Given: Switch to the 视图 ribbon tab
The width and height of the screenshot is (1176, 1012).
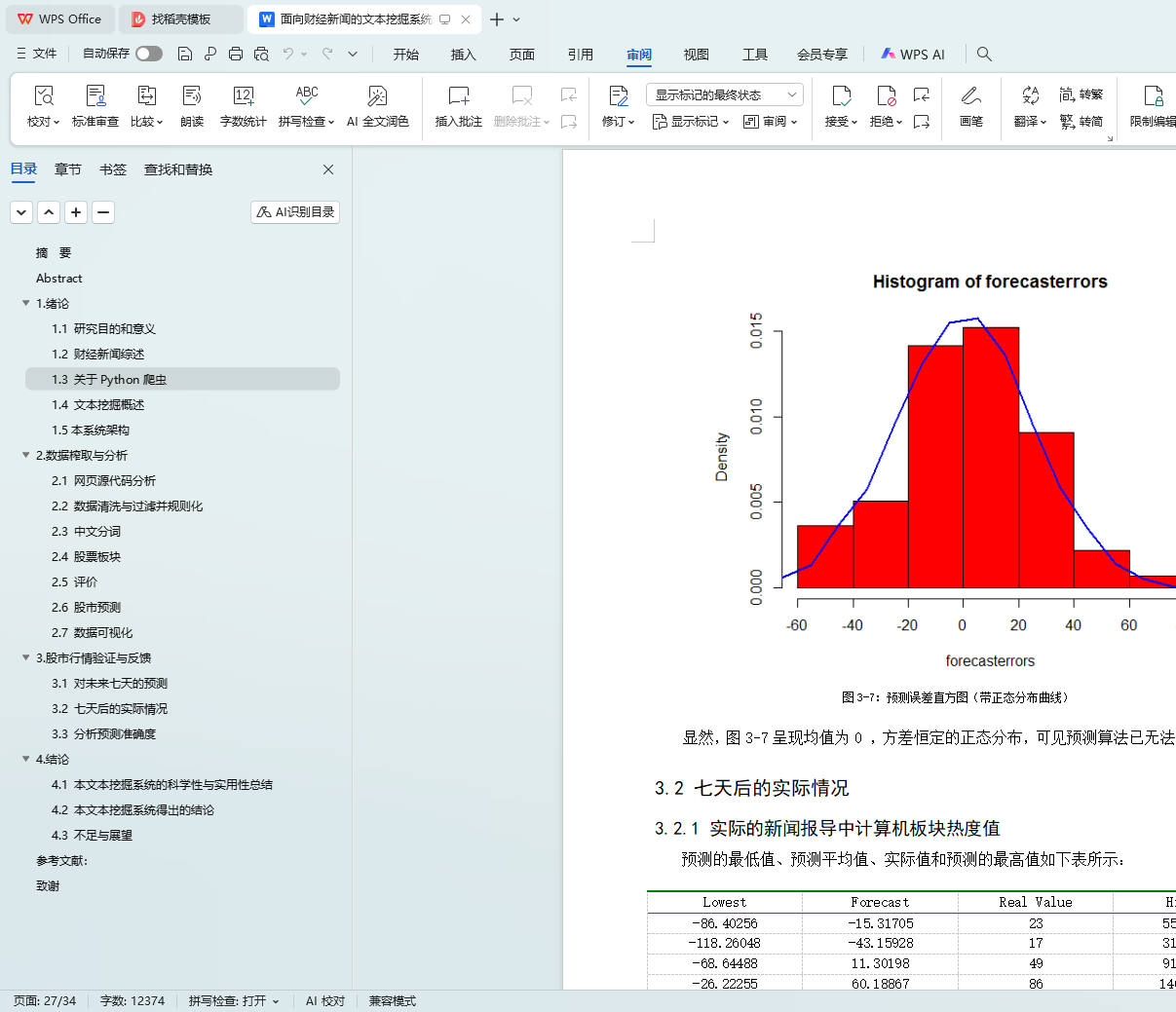Looking at the screenshot, I should pos(696,55).
